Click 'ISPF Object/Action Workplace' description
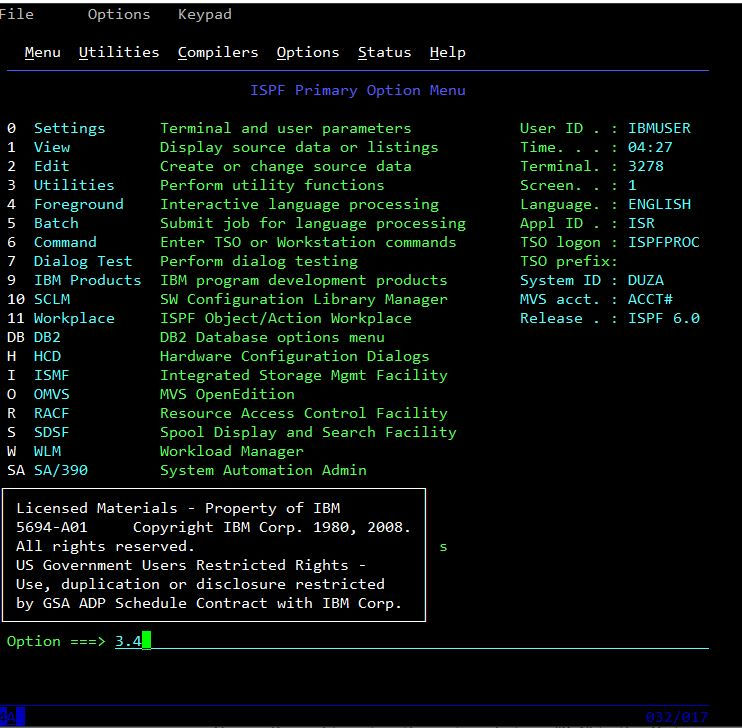742x728 pixels. coord(285,318)
